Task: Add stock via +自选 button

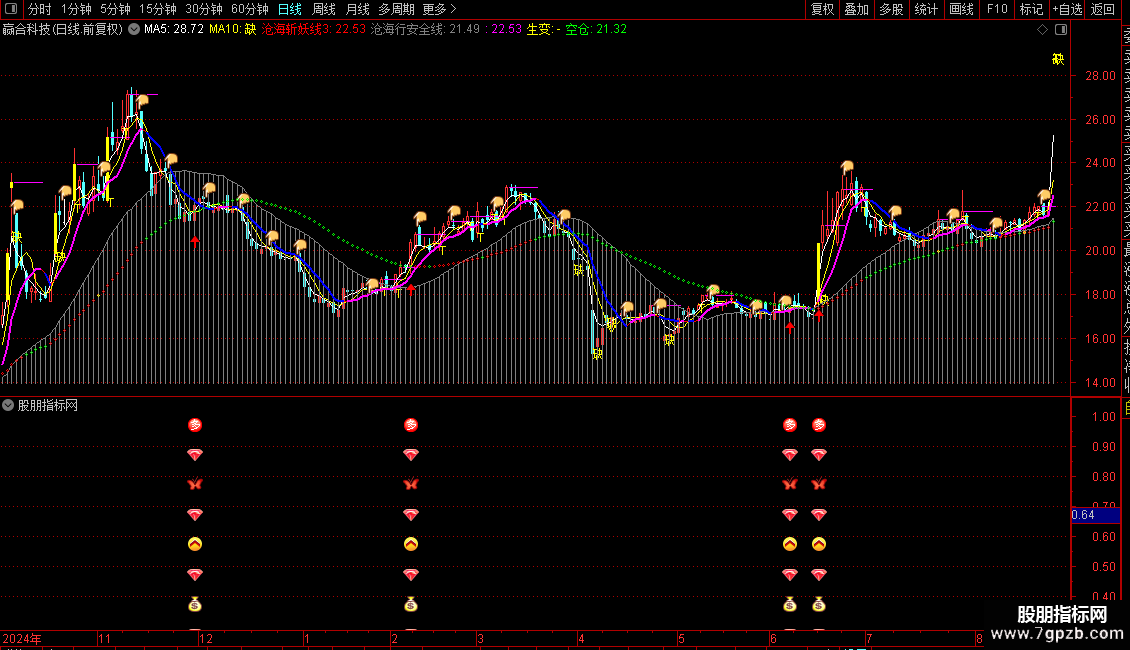Action: tap(1066, 9)
